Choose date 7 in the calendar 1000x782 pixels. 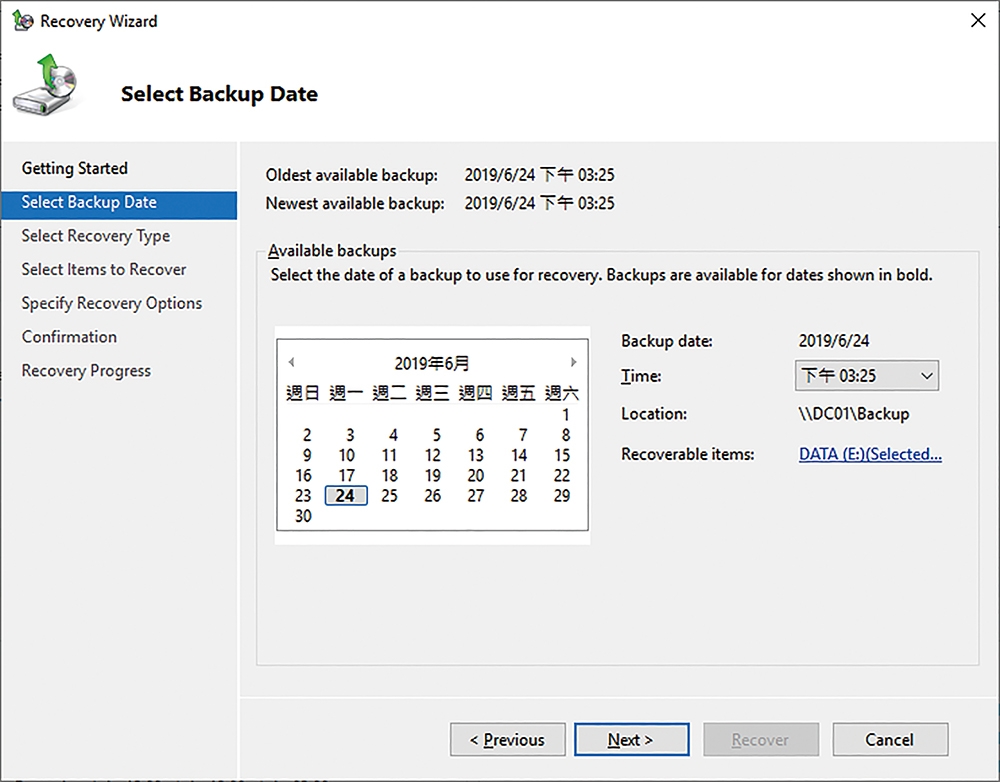click(x=522, y=435)
